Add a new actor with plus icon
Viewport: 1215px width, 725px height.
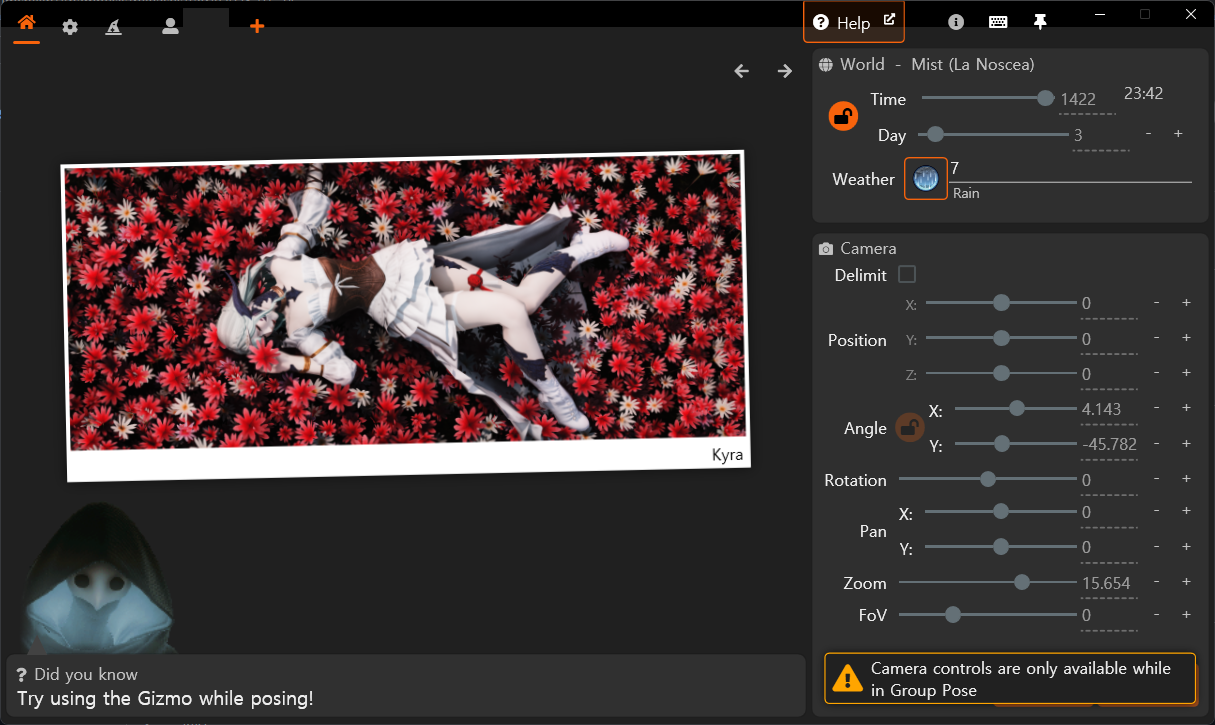click(257, 26)
